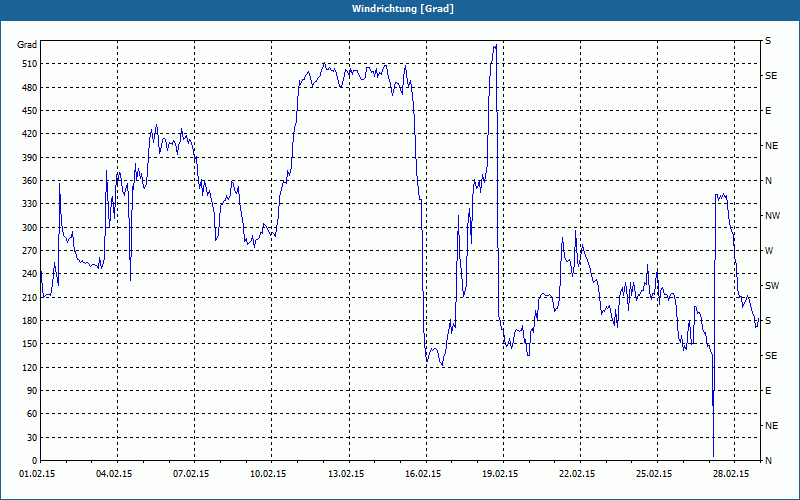Click the 19.02.15 date label
800x500 pixels.
coord(501,474)
